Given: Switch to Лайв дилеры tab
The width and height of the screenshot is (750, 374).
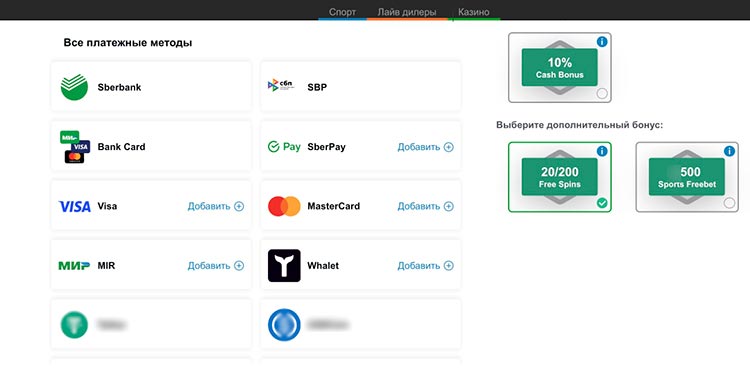Looking at the screenshot, I should [407, 12].
